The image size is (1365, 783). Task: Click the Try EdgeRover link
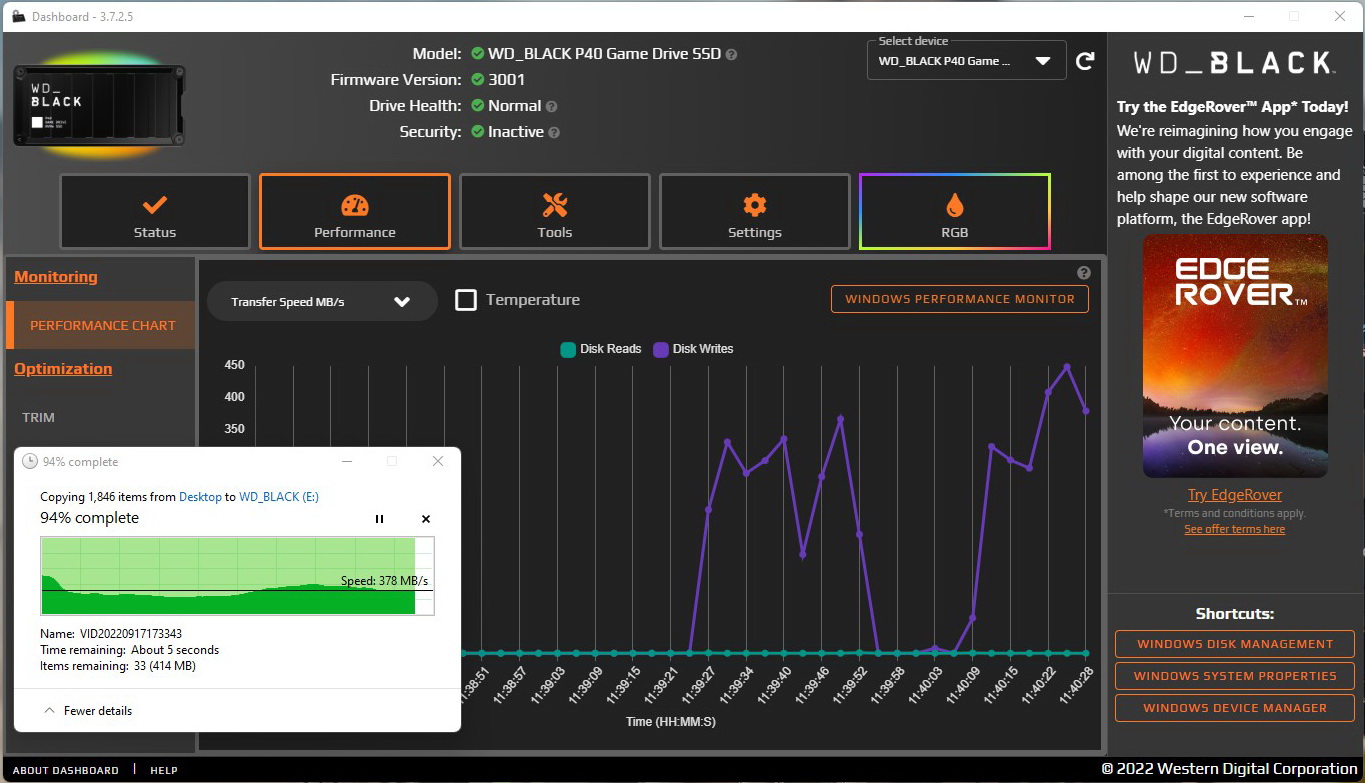pyautogui.click(x=1234, y=495)
